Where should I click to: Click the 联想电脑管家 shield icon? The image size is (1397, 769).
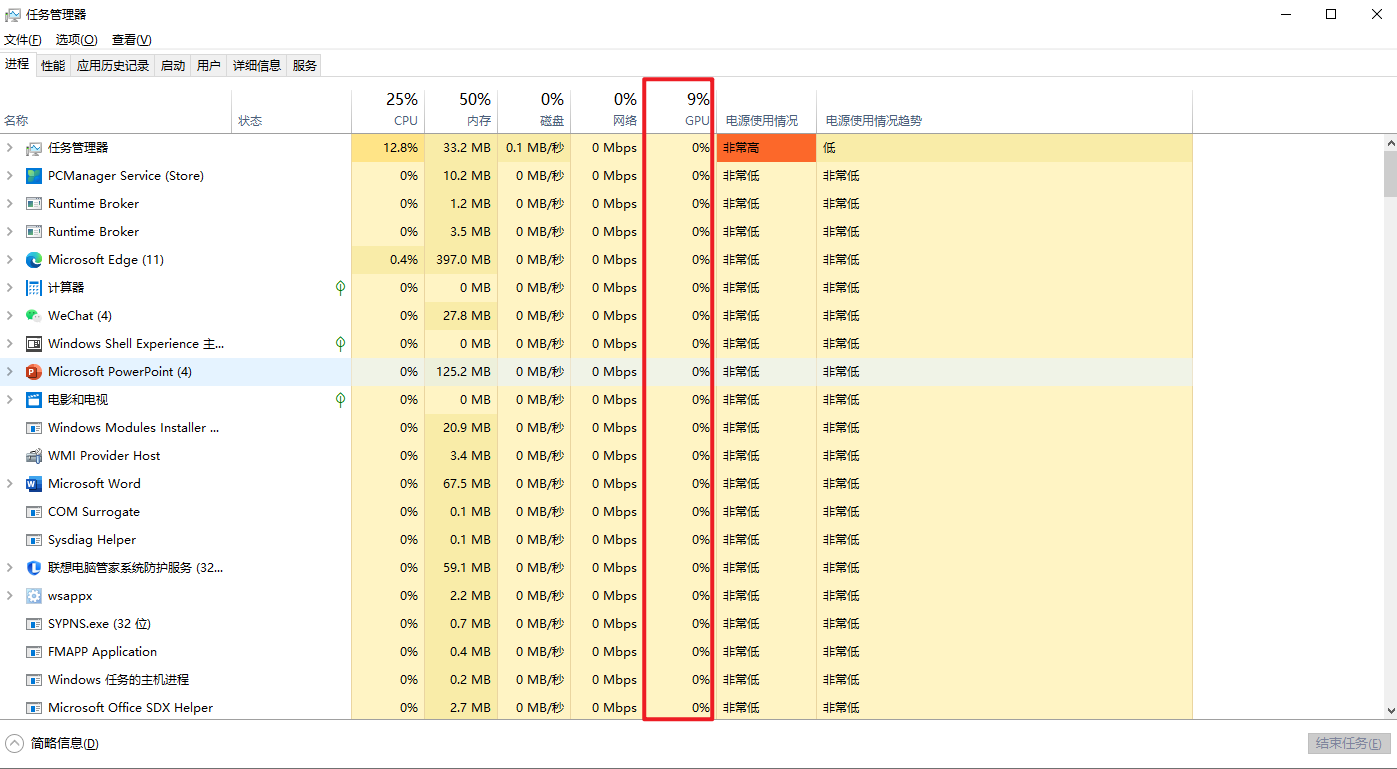[x=34, y=568]
